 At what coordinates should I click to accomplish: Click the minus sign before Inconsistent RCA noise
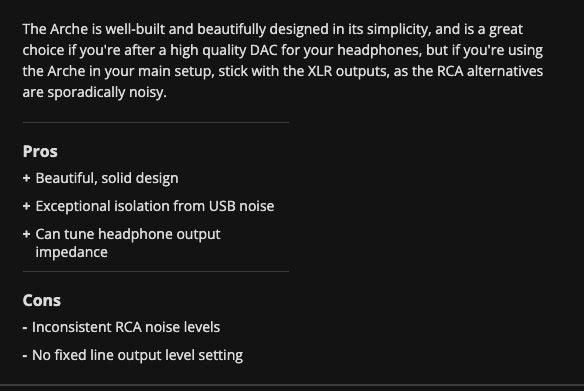pos(25,328)
